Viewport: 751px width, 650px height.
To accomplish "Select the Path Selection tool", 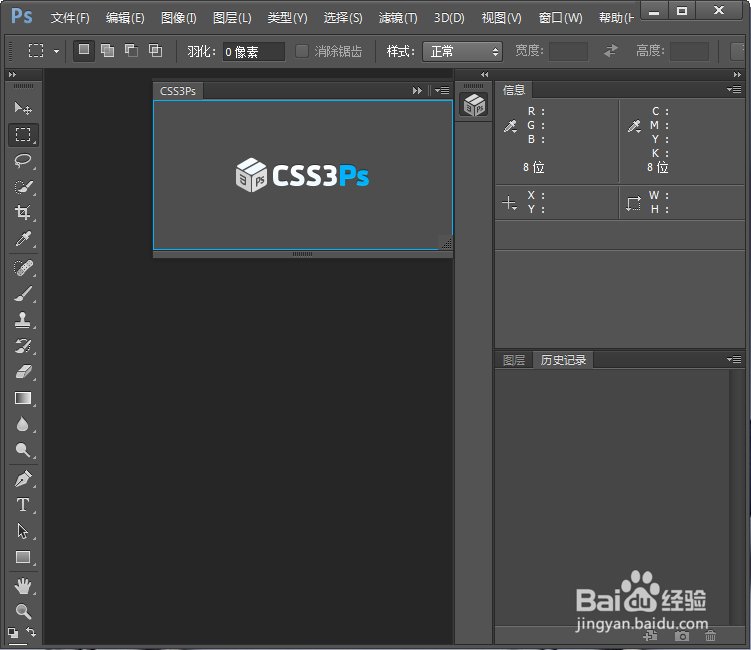I will 23,531.
